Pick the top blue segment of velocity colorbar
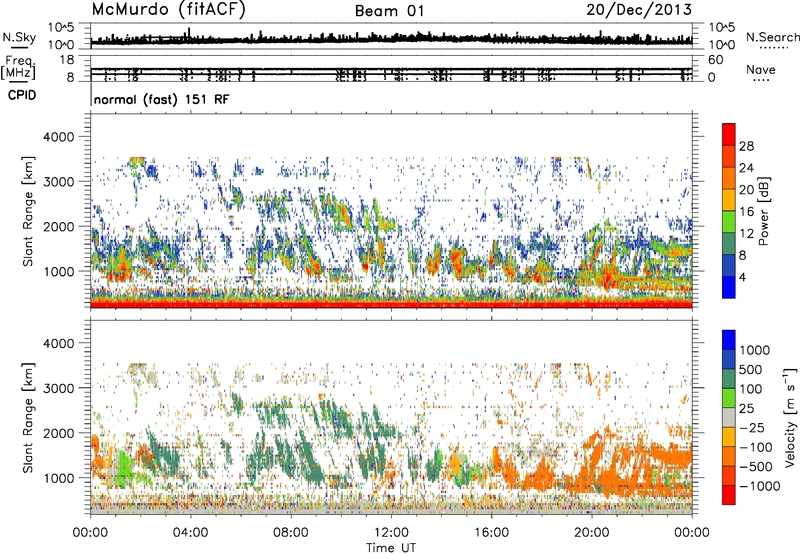This screenshot has width=800, height=554. click(729, 340)
